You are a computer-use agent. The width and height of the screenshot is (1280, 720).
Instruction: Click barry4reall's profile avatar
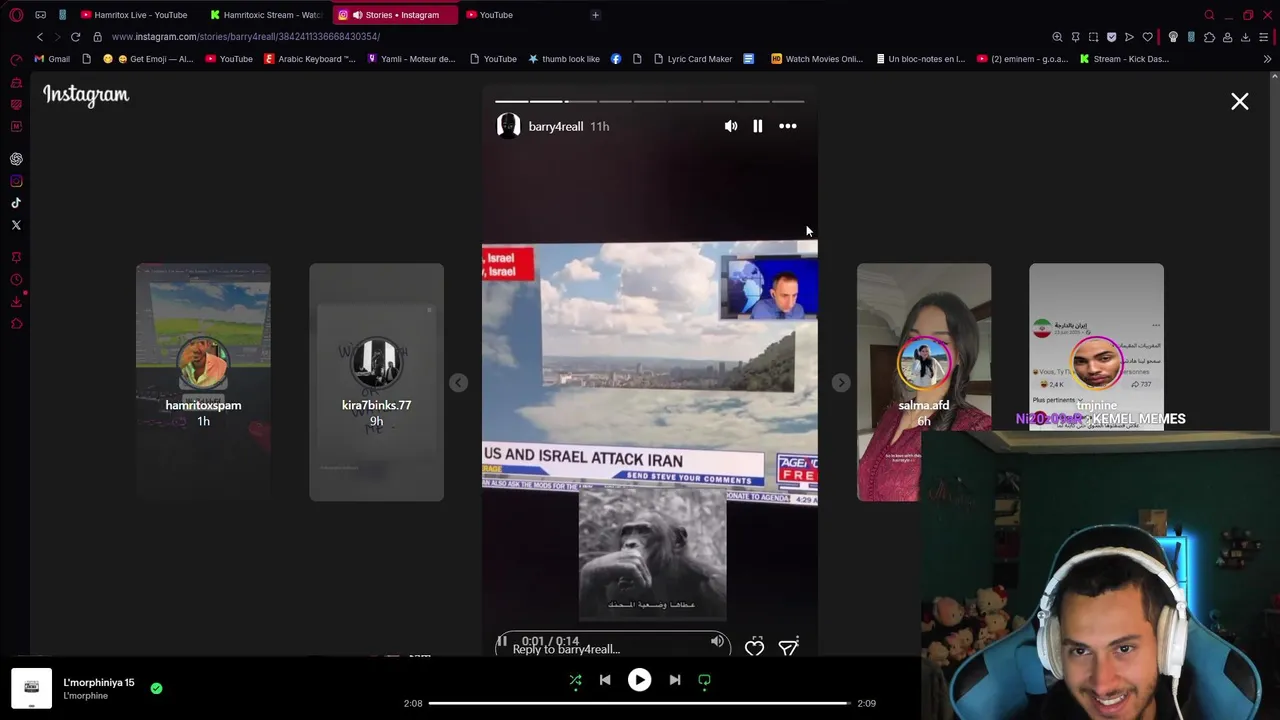(508, 126)
